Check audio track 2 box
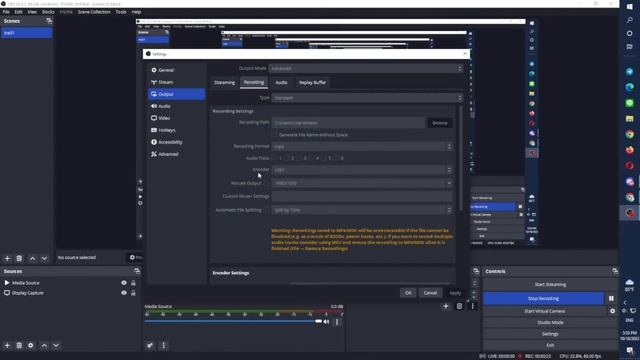640x360 pixels. (x=287, y=158)
